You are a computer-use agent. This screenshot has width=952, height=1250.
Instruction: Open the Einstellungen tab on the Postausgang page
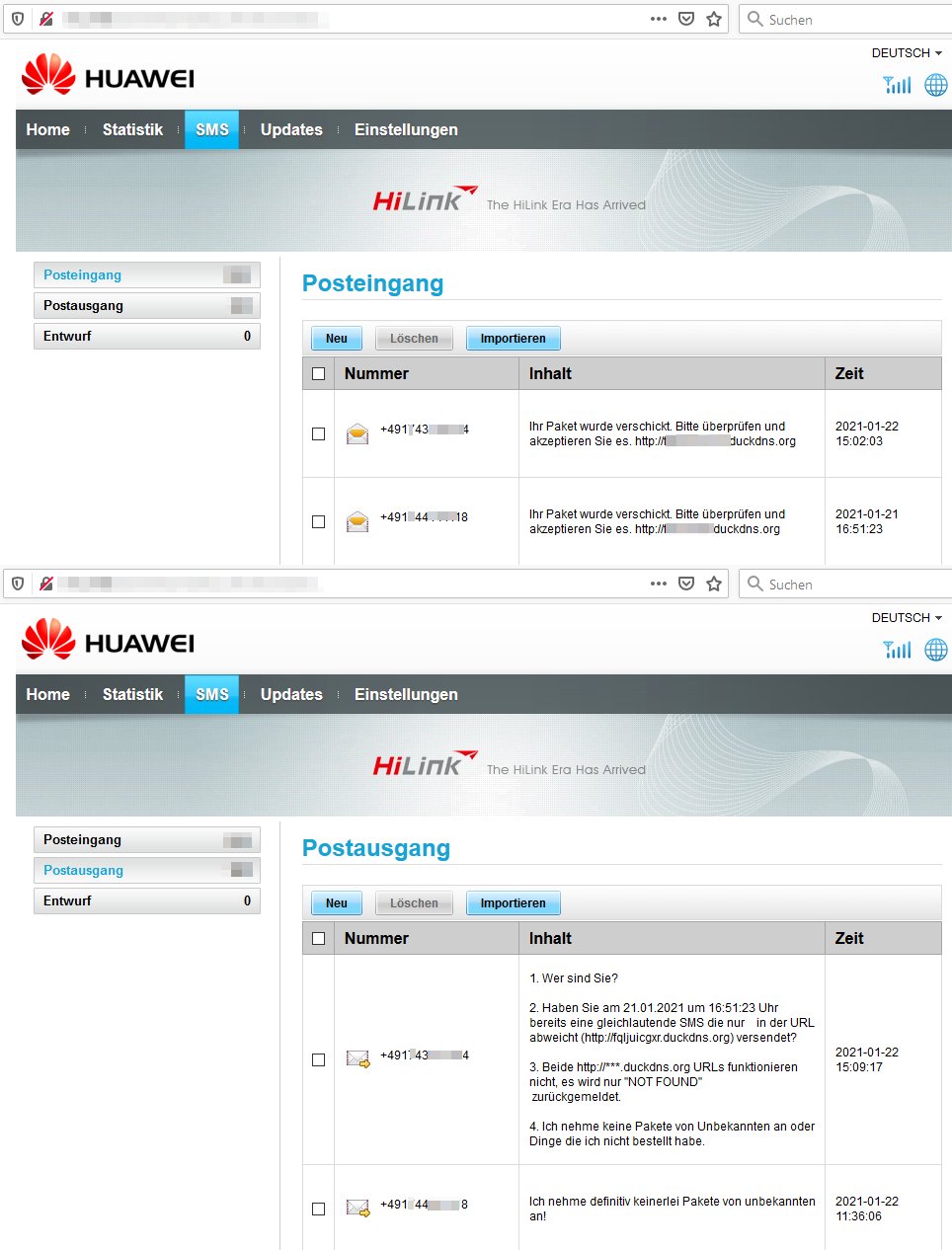406,694
